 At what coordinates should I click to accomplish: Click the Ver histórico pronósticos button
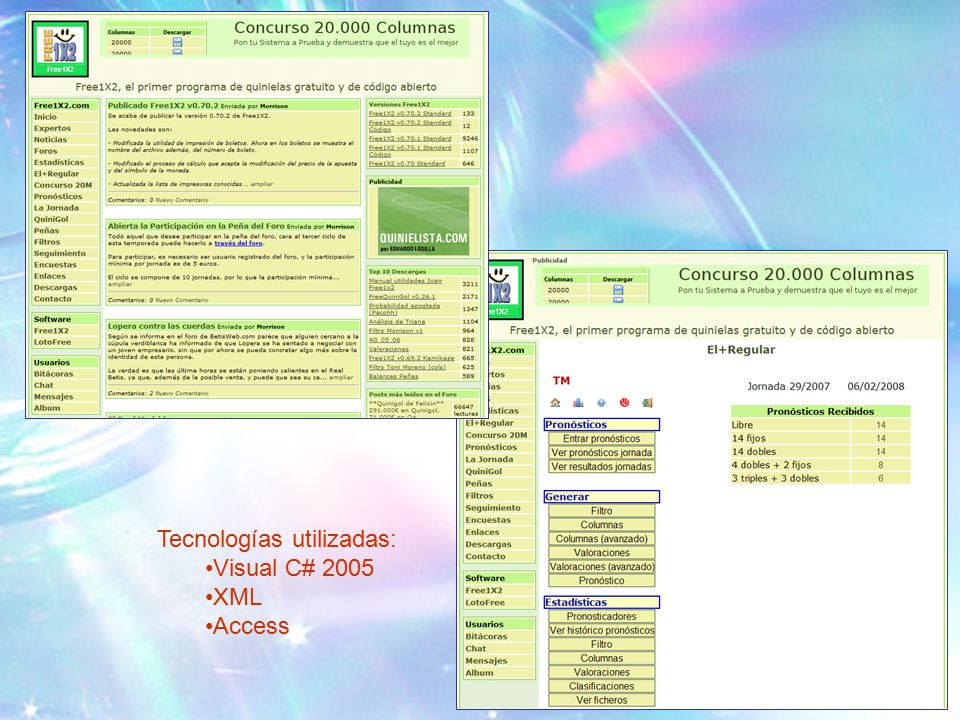[x=601, y=631]
